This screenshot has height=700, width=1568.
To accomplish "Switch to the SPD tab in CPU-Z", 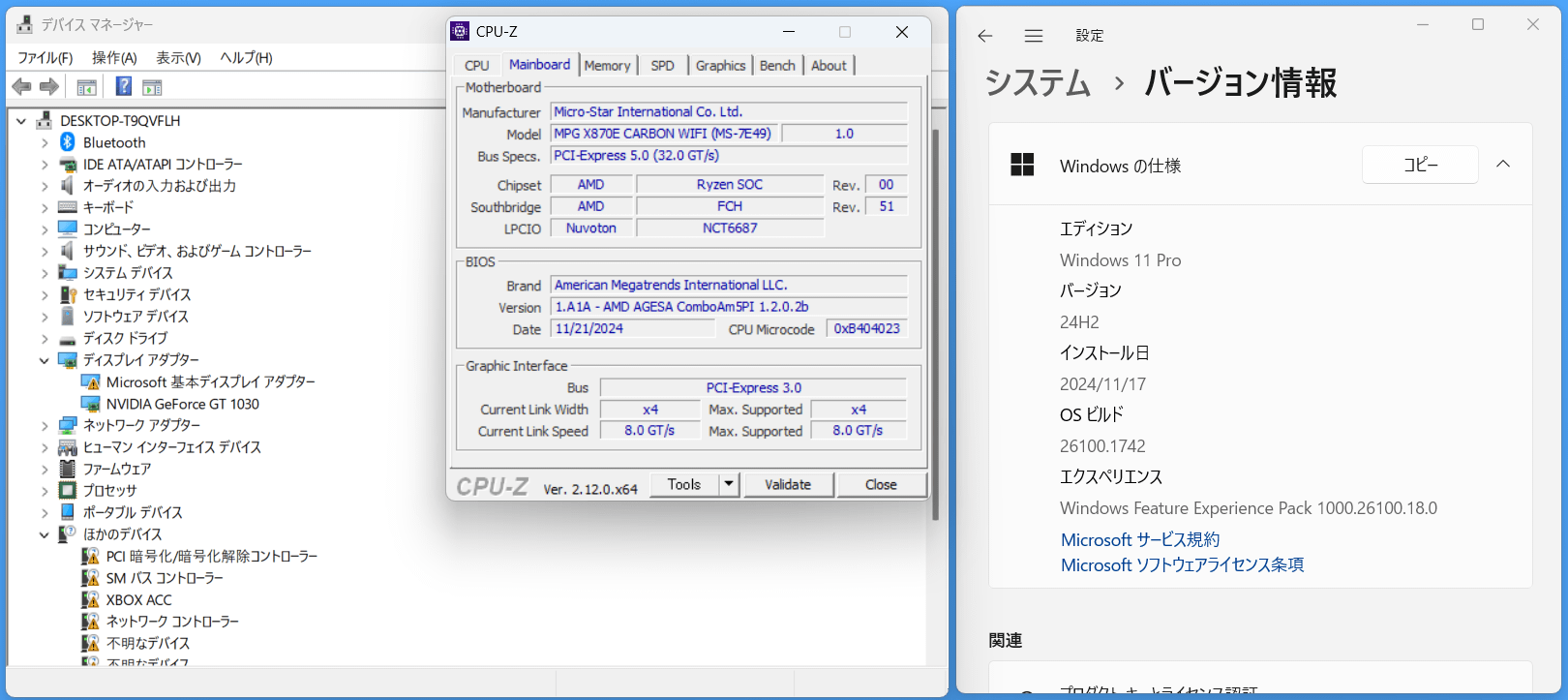I will pyautogui.click(x=663, y=65).
